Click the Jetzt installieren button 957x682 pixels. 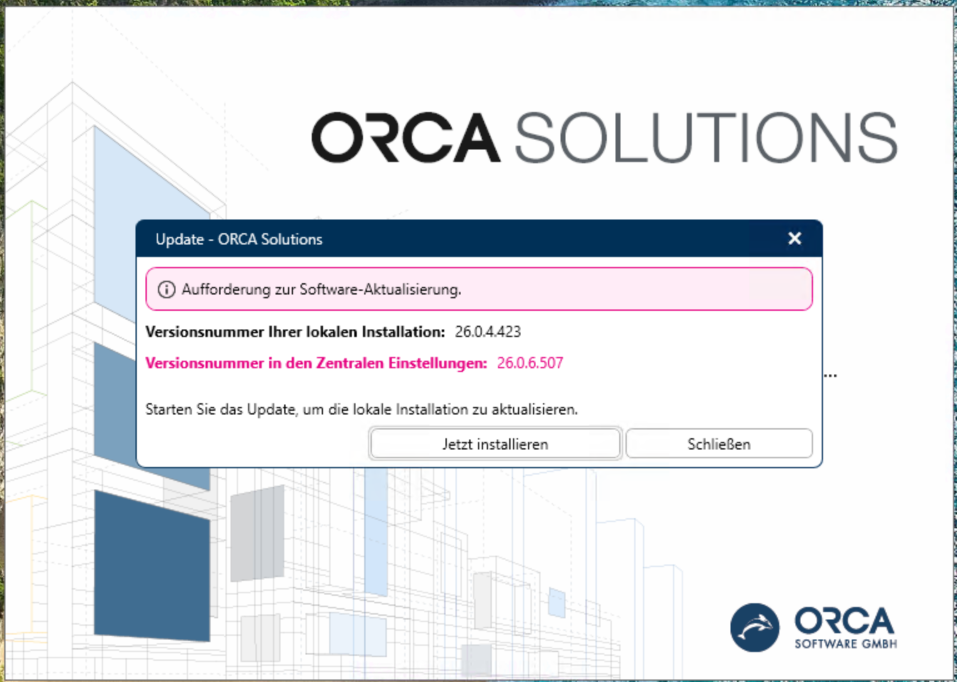[495, 444]
